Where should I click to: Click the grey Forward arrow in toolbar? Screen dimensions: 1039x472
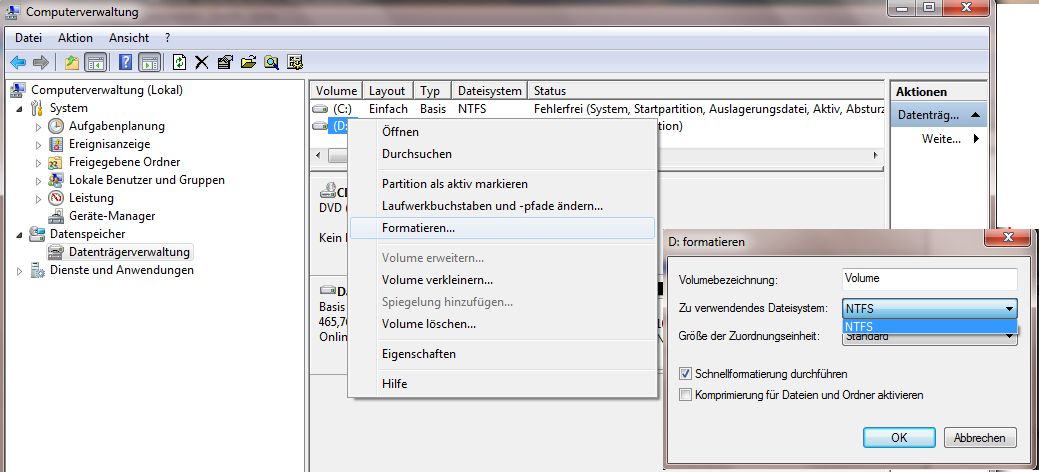(40, 62)
